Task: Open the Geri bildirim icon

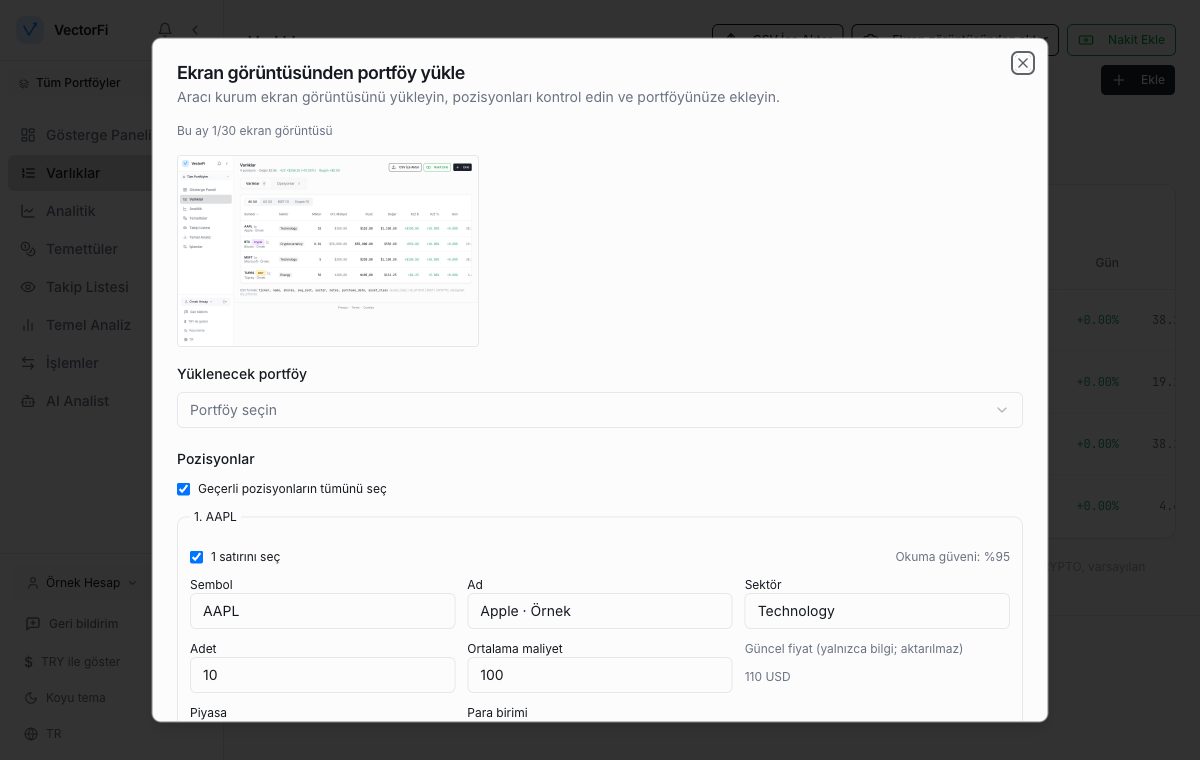Action: [32, 624]
